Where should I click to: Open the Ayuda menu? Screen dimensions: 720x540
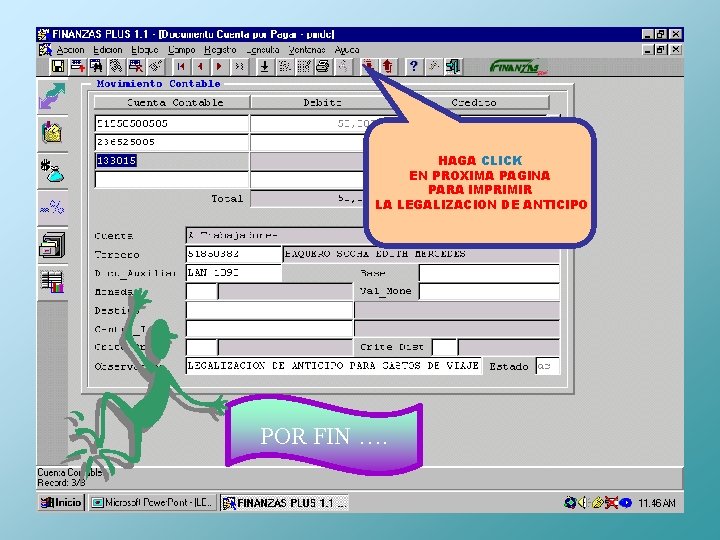347,50
